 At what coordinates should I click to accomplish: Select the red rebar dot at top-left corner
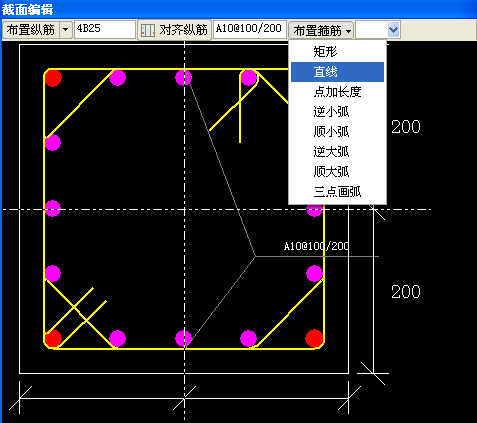point(53,78)
